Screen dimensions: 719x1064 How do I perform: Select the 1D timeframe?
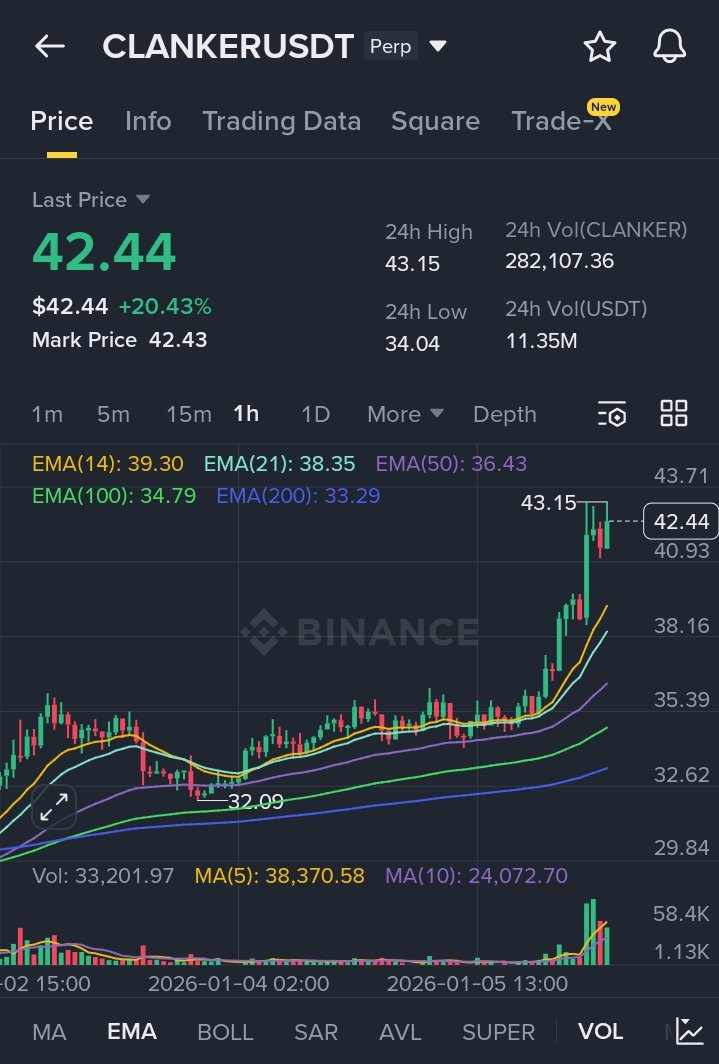tap(315, 414)
